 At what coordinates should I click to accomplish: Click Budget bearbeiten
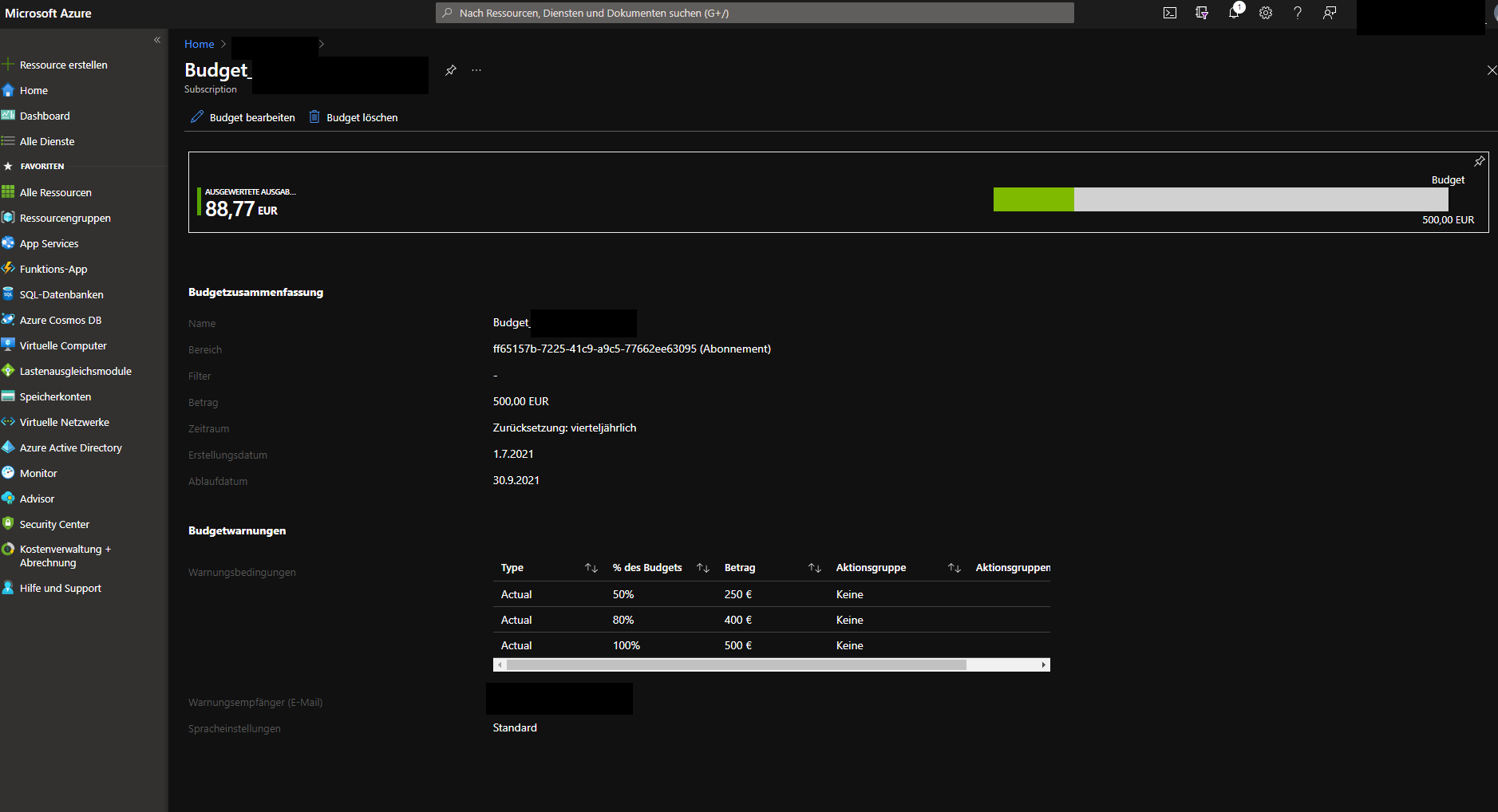[x=243, y=117]
